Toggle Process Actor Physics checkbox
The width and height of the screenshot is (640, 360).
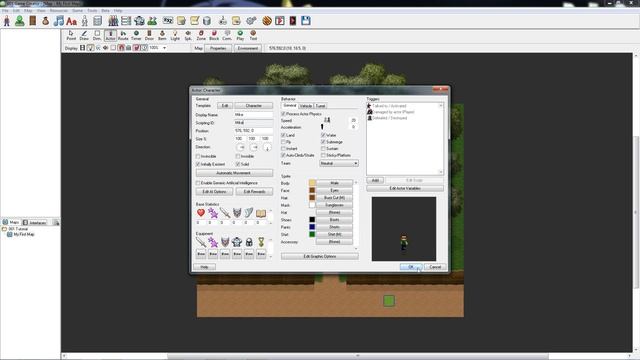tap(283, 114)
